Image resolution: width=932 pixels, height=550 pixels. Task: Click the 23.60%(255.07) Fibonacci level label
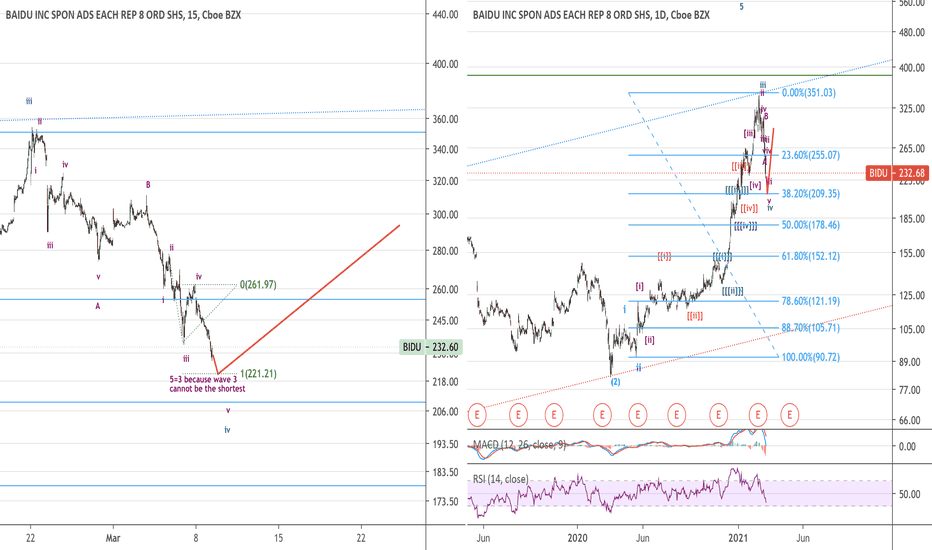[811, 155]
